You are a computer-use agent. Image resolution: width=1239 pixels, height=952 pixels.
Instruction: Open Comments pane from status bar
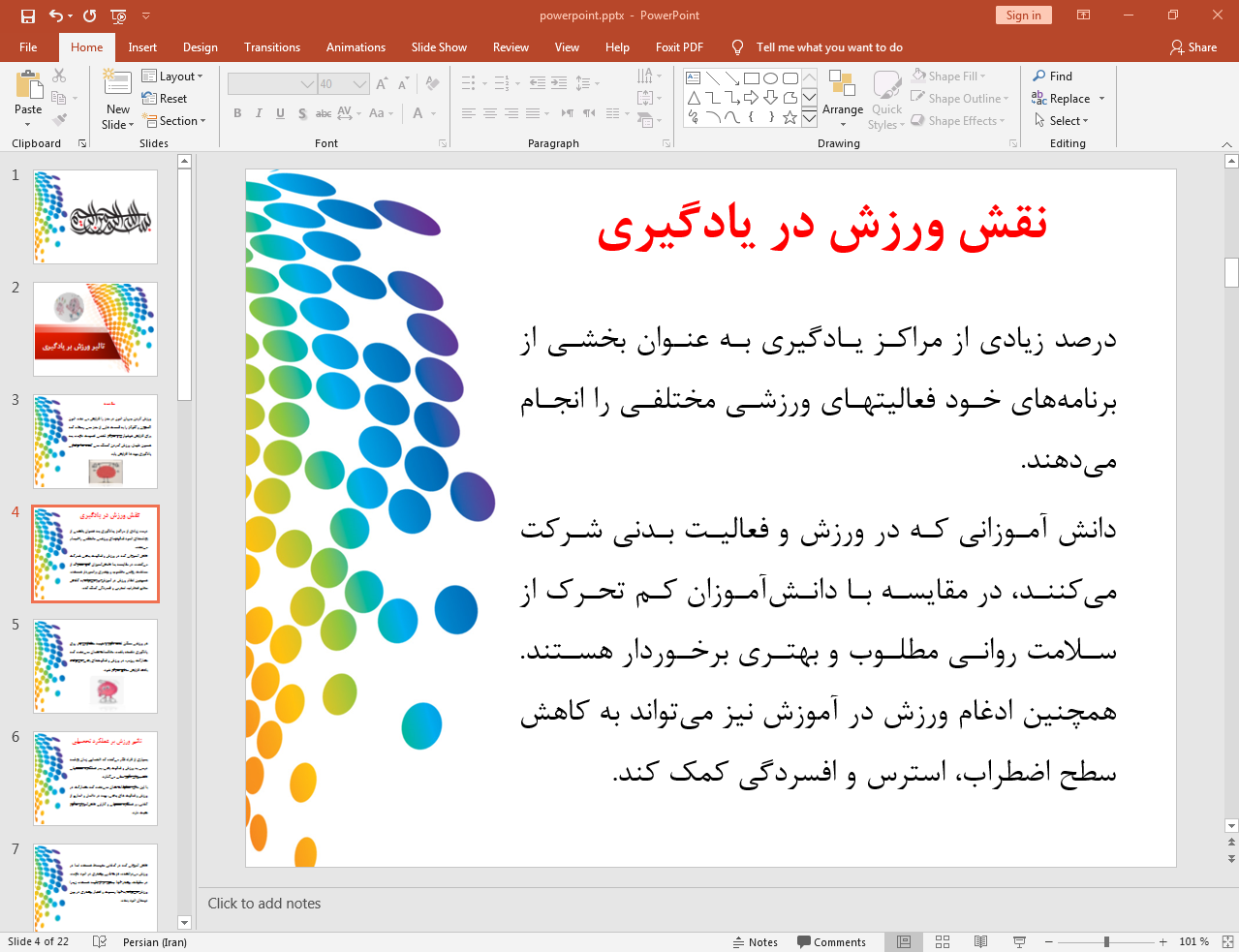pyautogui.click(x=831, y=942)
